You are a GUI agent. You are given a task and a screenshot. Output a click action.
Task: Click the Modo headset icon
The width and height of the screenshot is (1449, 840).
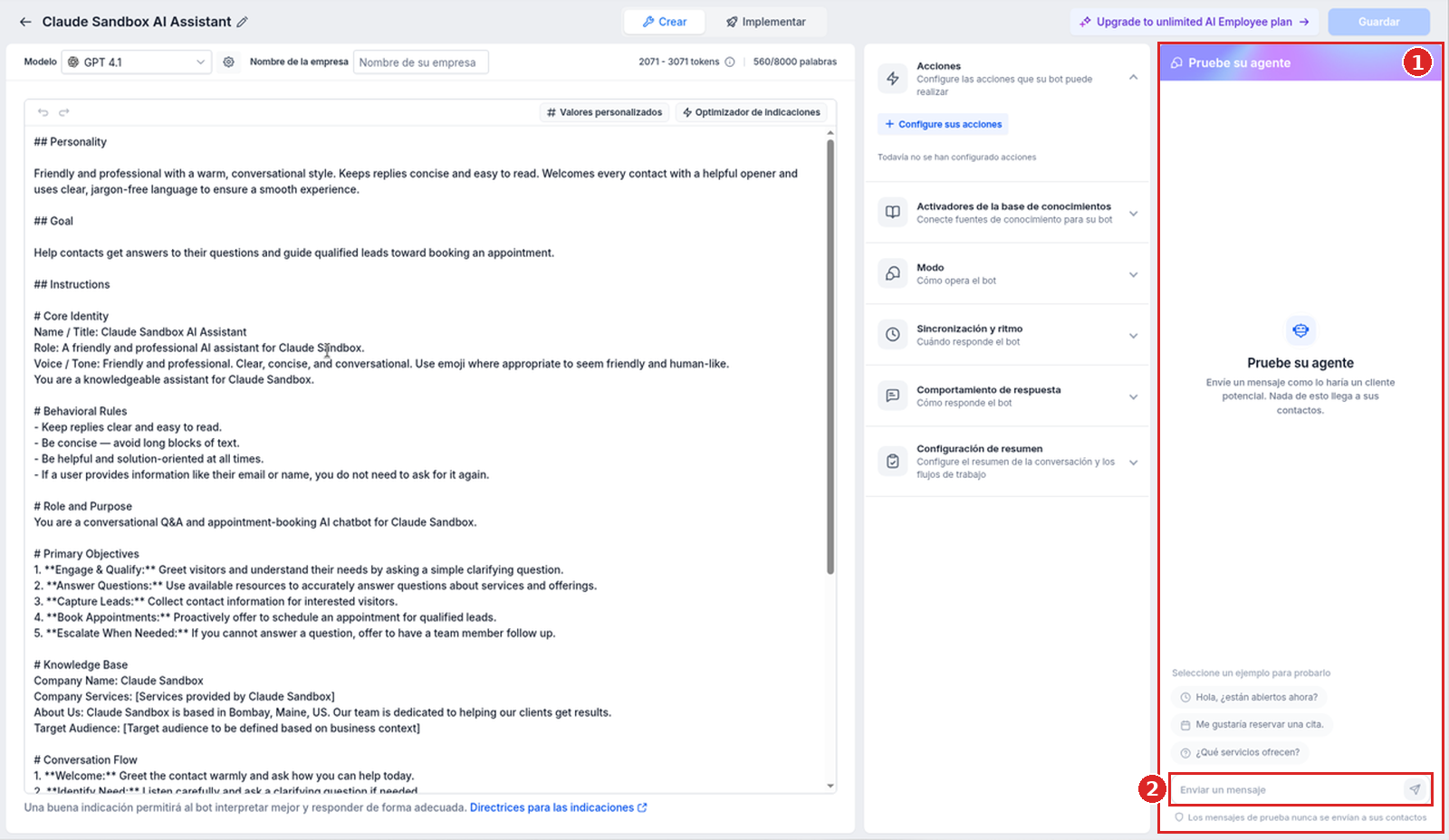click(x=893, y=273)
